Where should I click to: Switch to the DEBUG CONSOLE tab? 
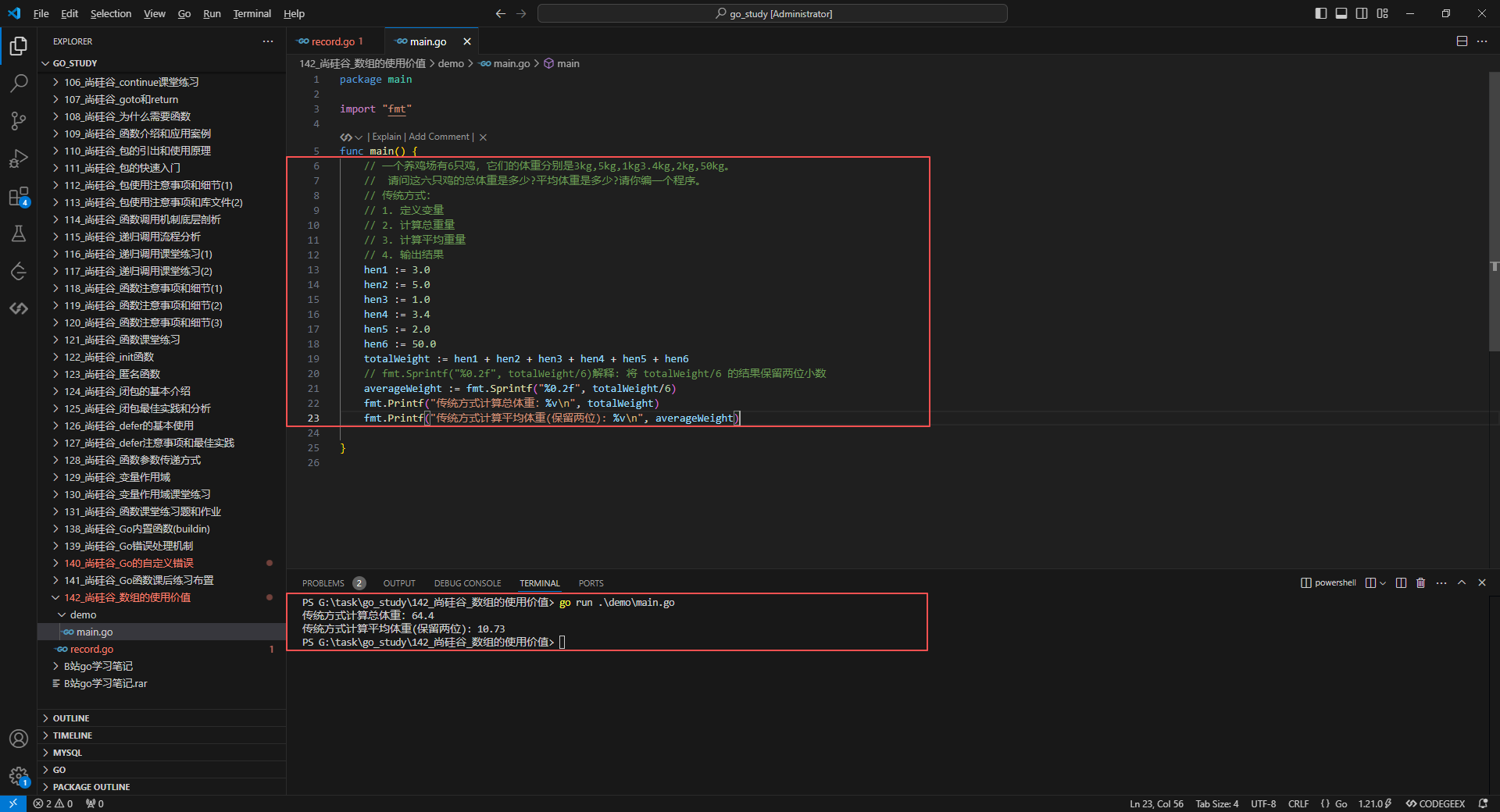coord(468,583)
